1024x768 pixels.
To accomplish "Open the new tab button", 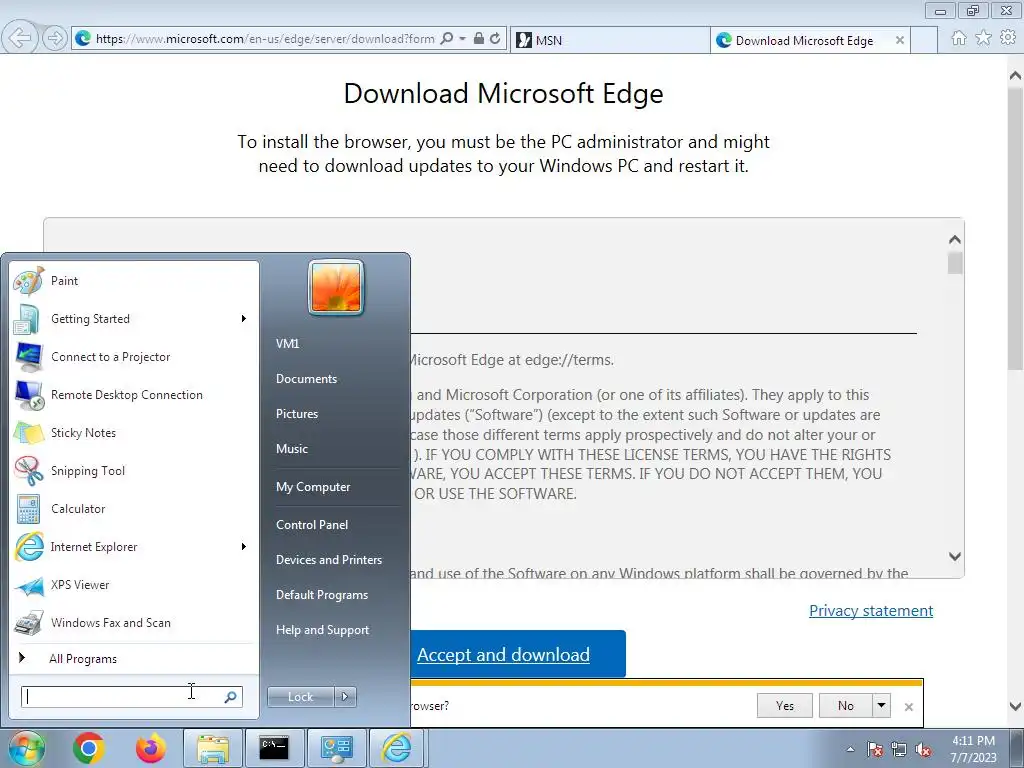I will 924,40.
